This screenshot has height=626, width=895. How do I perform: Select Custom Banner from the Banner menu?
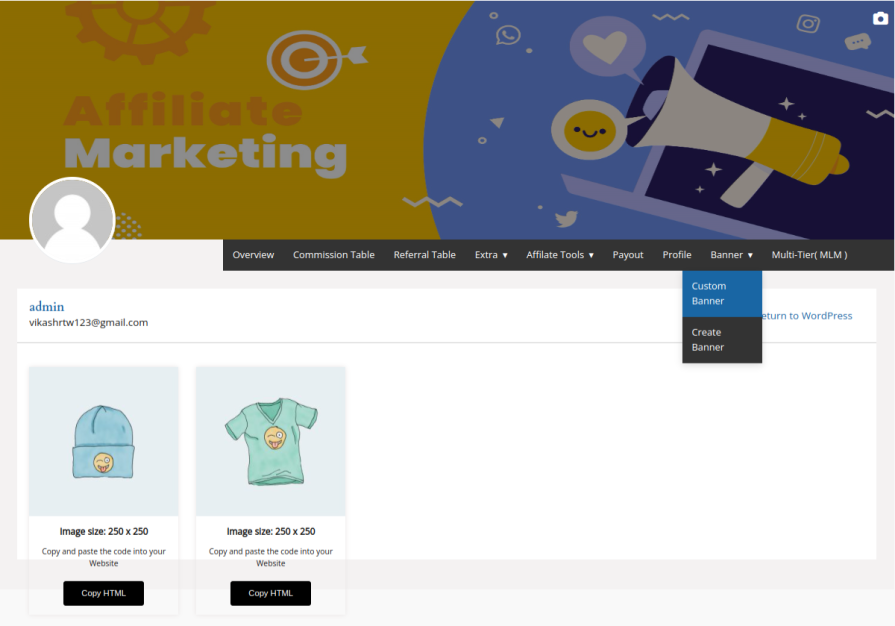[721, 293]
